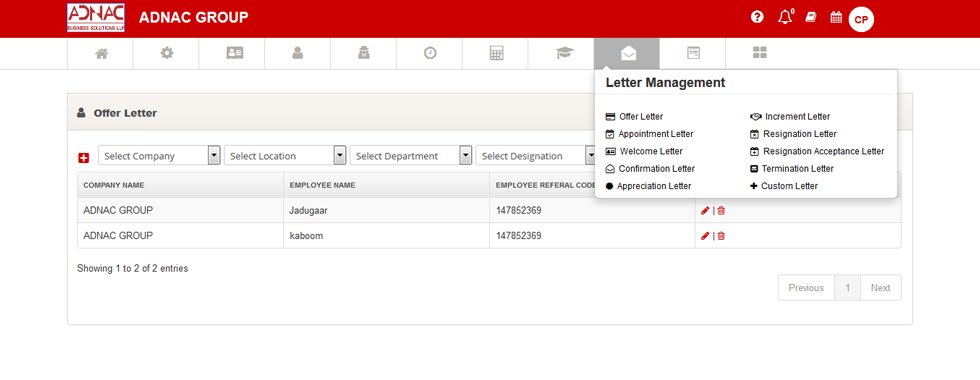Screen dimensions: 980x380
Task: Edit the kaboom row with pencil
Action: coord(705,236)
